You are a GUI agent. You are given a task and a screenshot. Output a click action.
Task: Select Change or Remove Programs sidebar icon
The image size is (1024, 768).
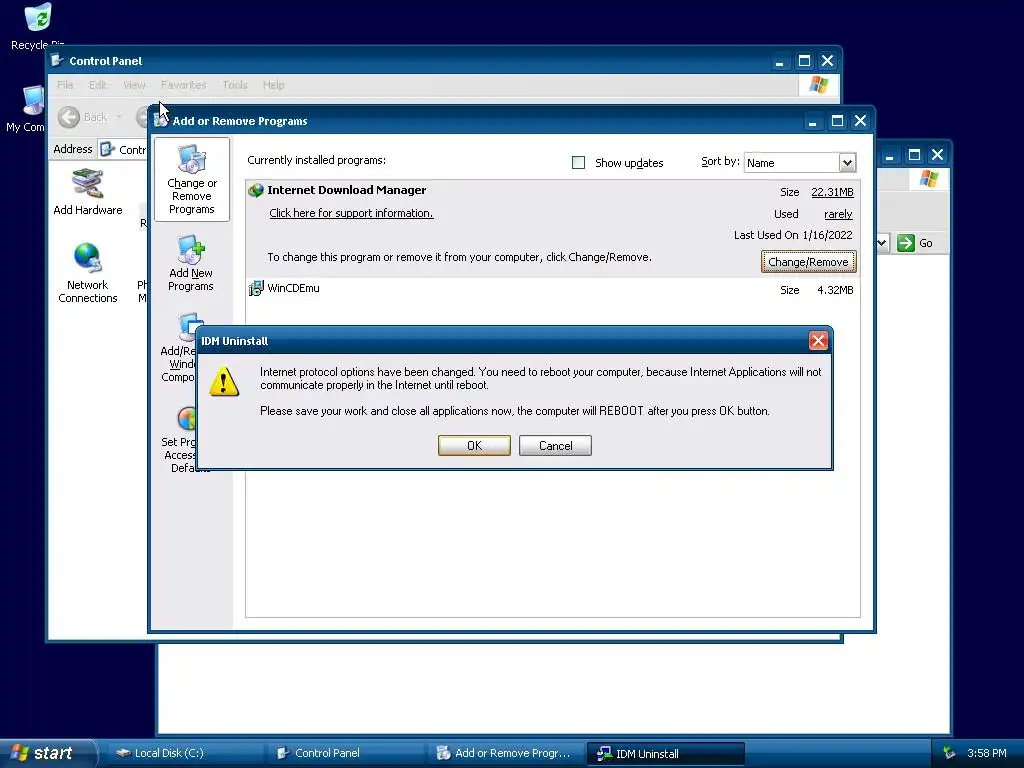tap(191, 179)
